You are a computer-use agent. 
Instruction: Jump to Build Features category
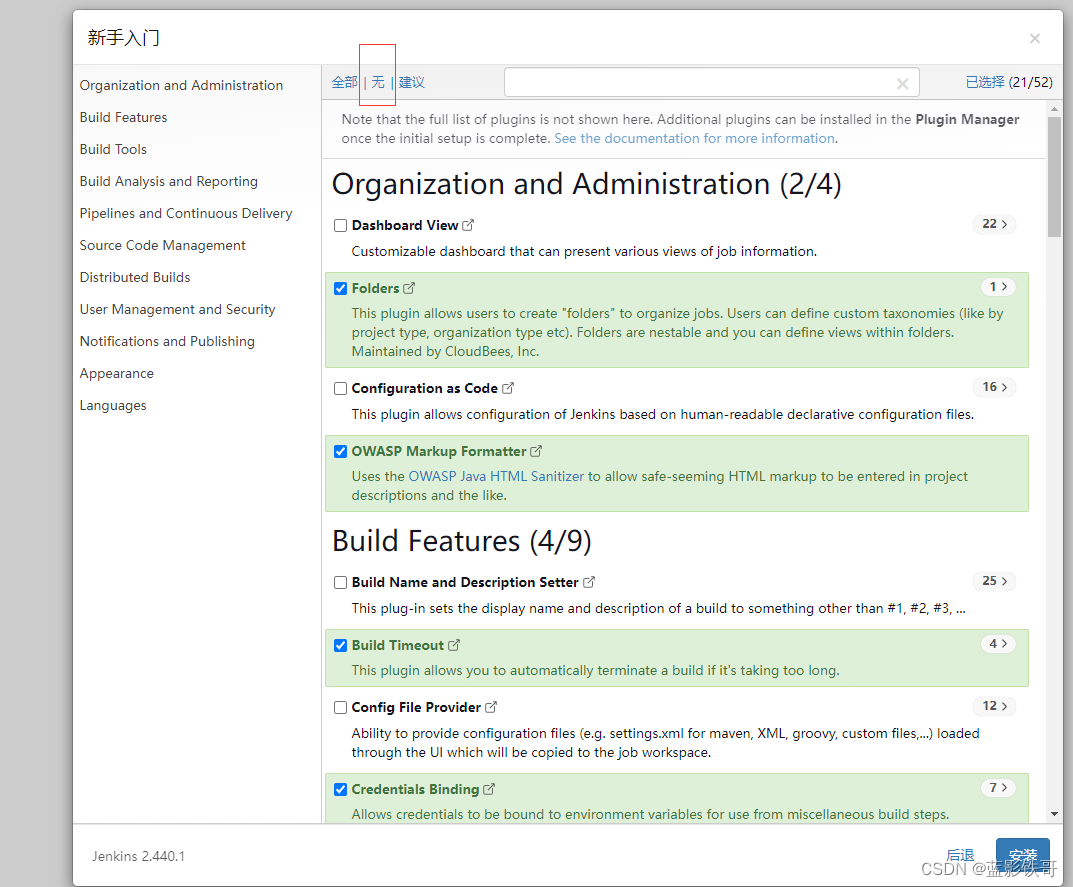pyautogui.click(x=123, y=118)
